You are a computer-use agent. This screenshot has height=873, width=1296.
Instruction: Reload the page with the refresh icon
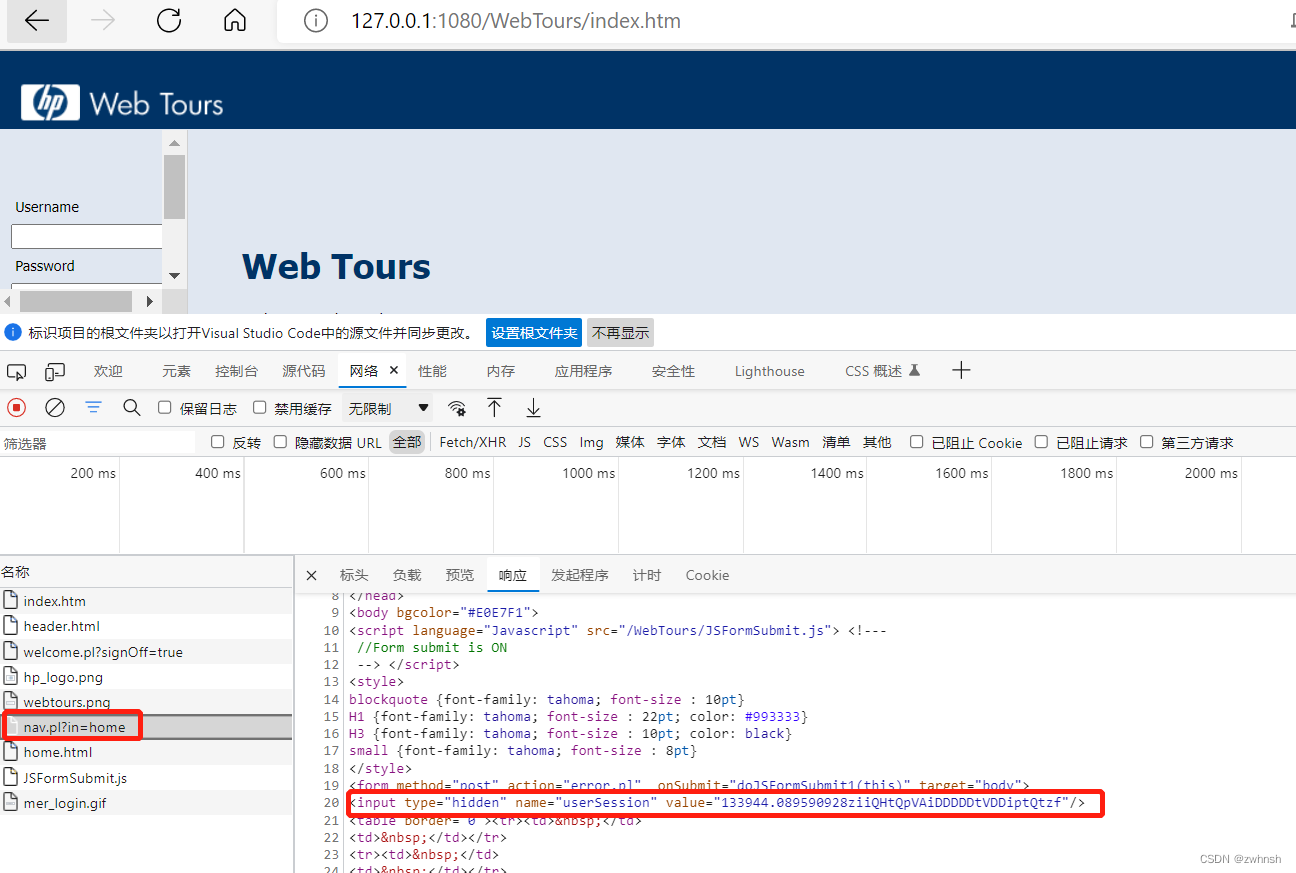pyautogui.click(x=169, y=21)
